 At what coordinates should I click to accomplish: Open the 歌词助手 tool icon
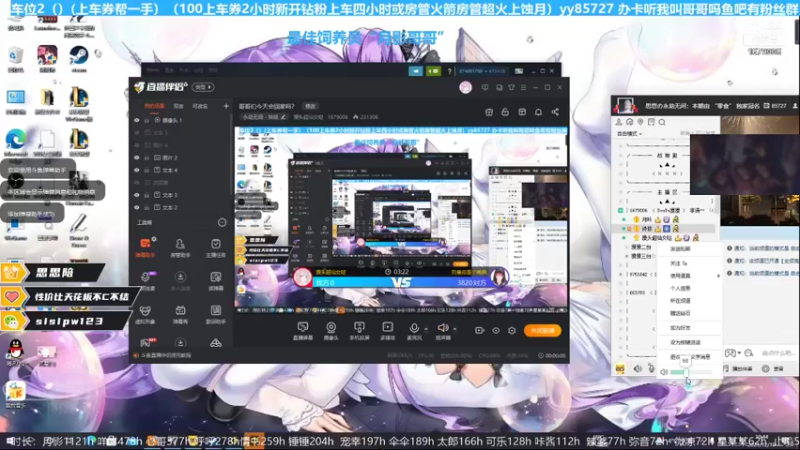tap(216, 314)
